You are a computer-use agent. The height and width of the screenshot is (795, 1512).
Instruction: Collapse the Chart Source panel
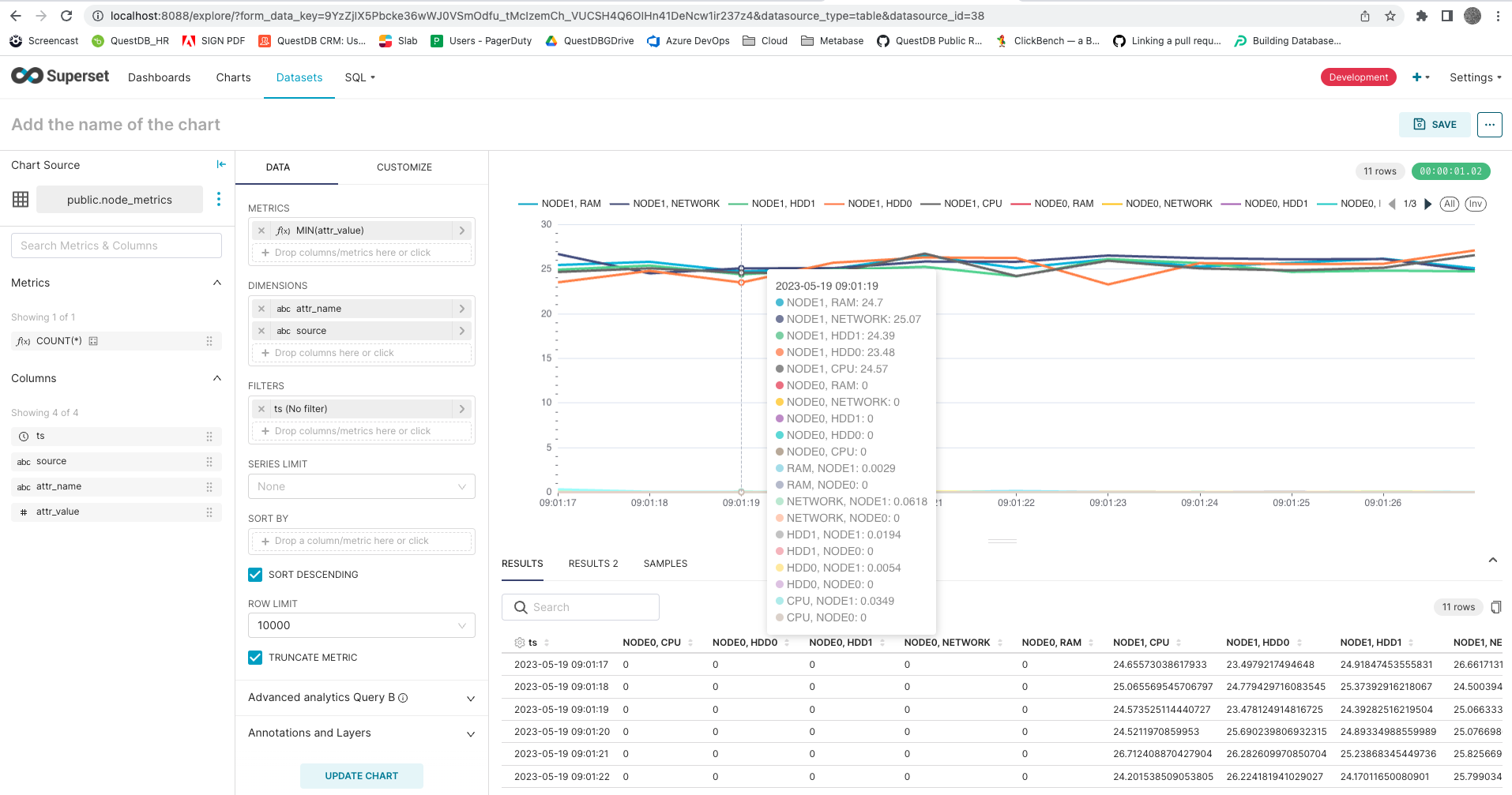[x=221, y=164]
